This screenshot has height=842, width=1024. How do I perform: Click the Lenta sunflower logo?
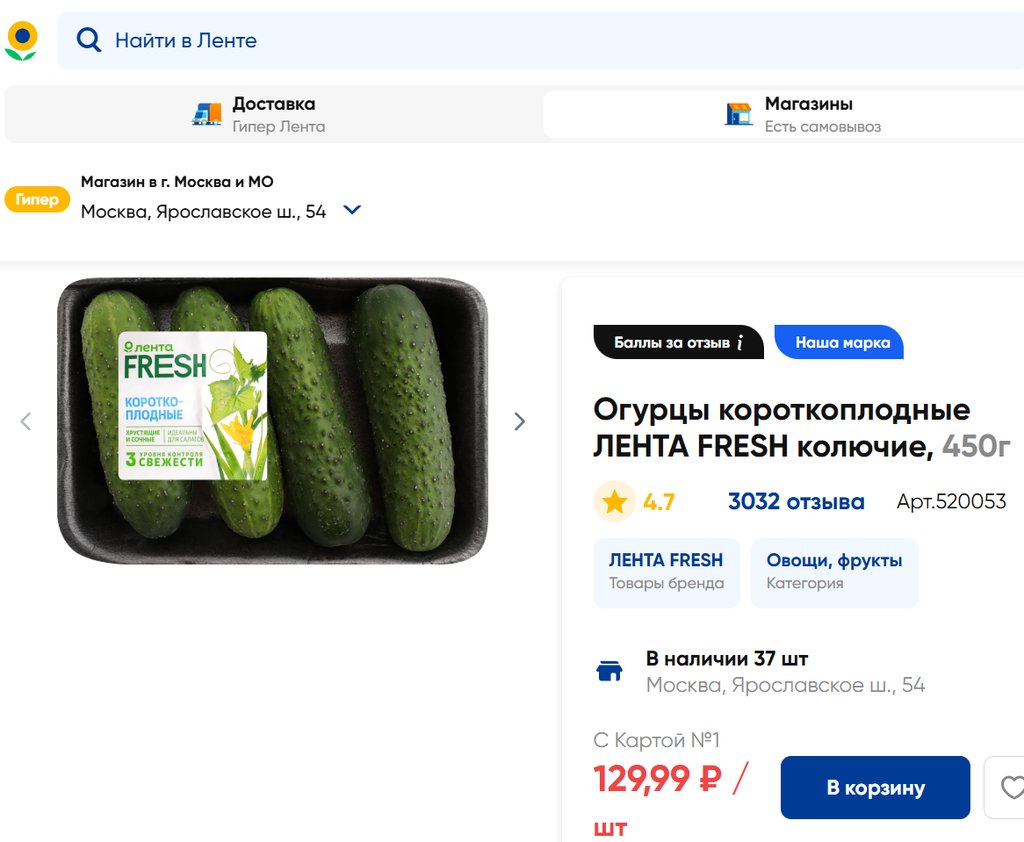[x=21, y=41]
